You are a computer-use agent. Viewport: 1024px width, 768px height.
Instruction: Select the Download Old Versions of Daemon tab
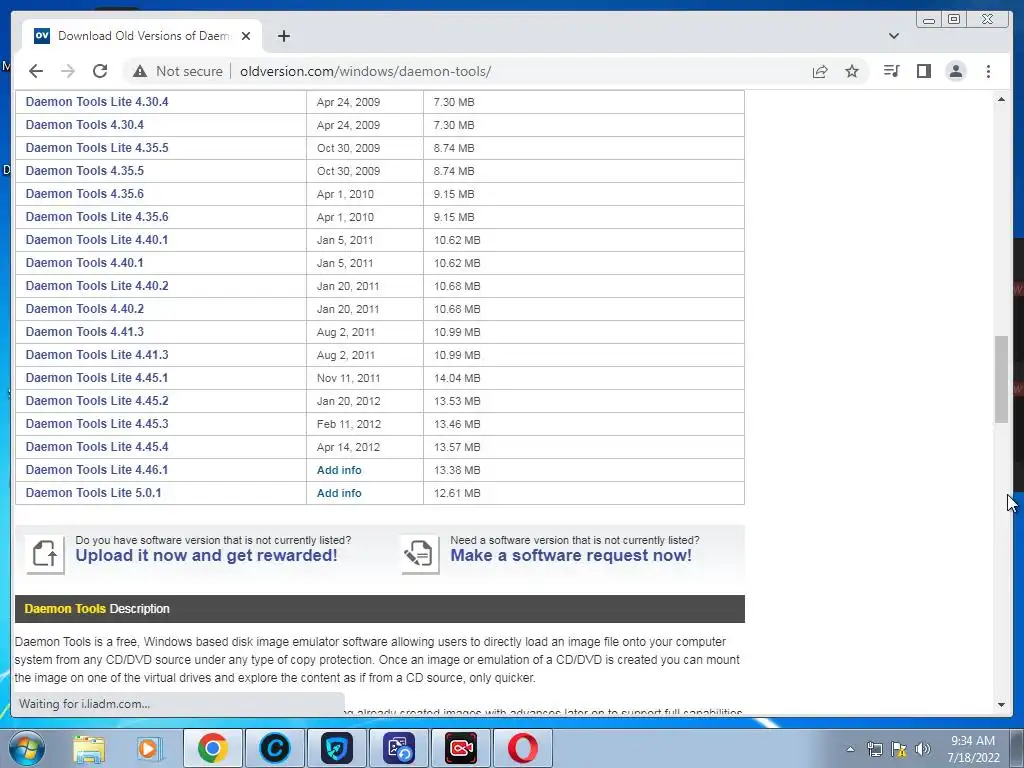tap(142, 36)
